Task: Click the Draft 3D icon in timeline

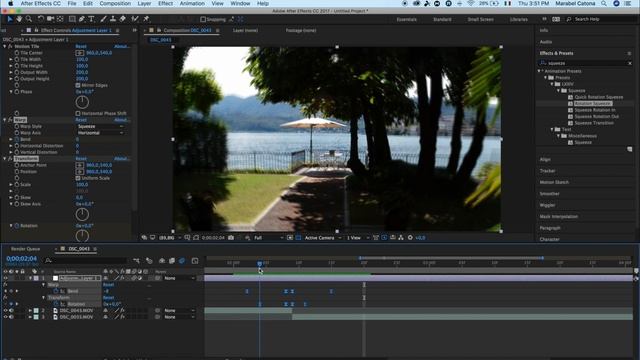Action: (x=149, y=260)
